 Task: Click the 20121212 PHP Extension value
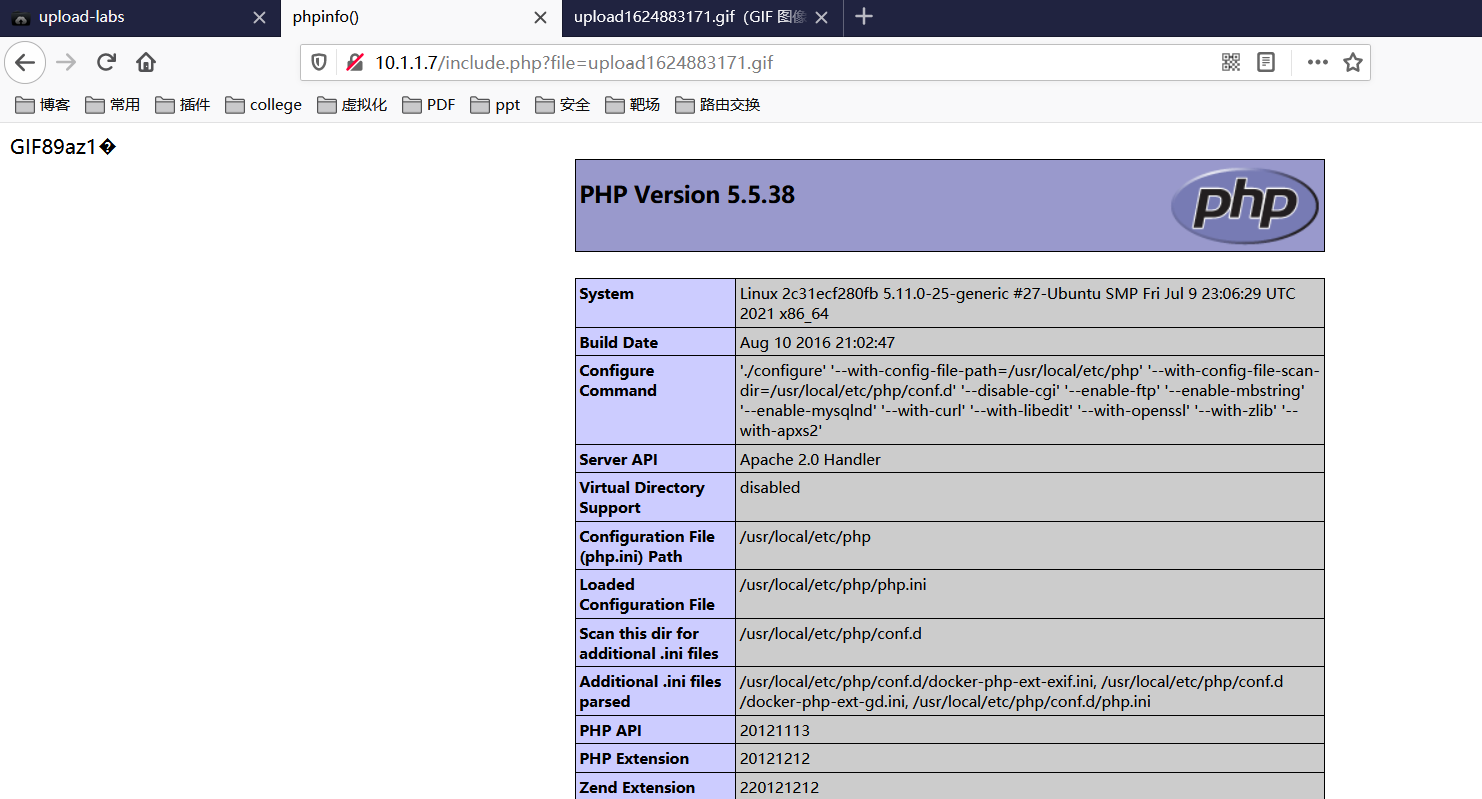pyautogui.click(x=775, y=758)
